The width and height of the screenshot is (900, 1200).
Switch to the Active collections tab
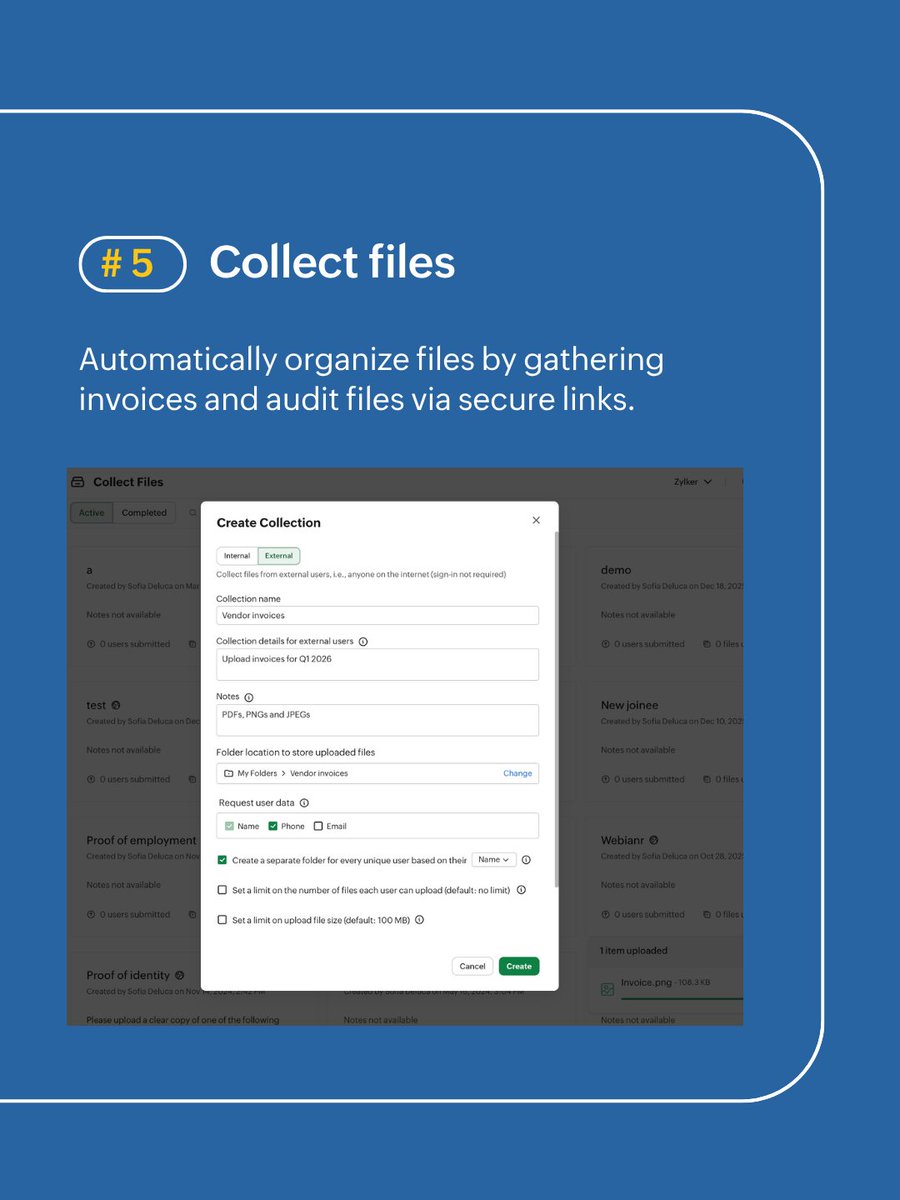click(x=92, y=513)
